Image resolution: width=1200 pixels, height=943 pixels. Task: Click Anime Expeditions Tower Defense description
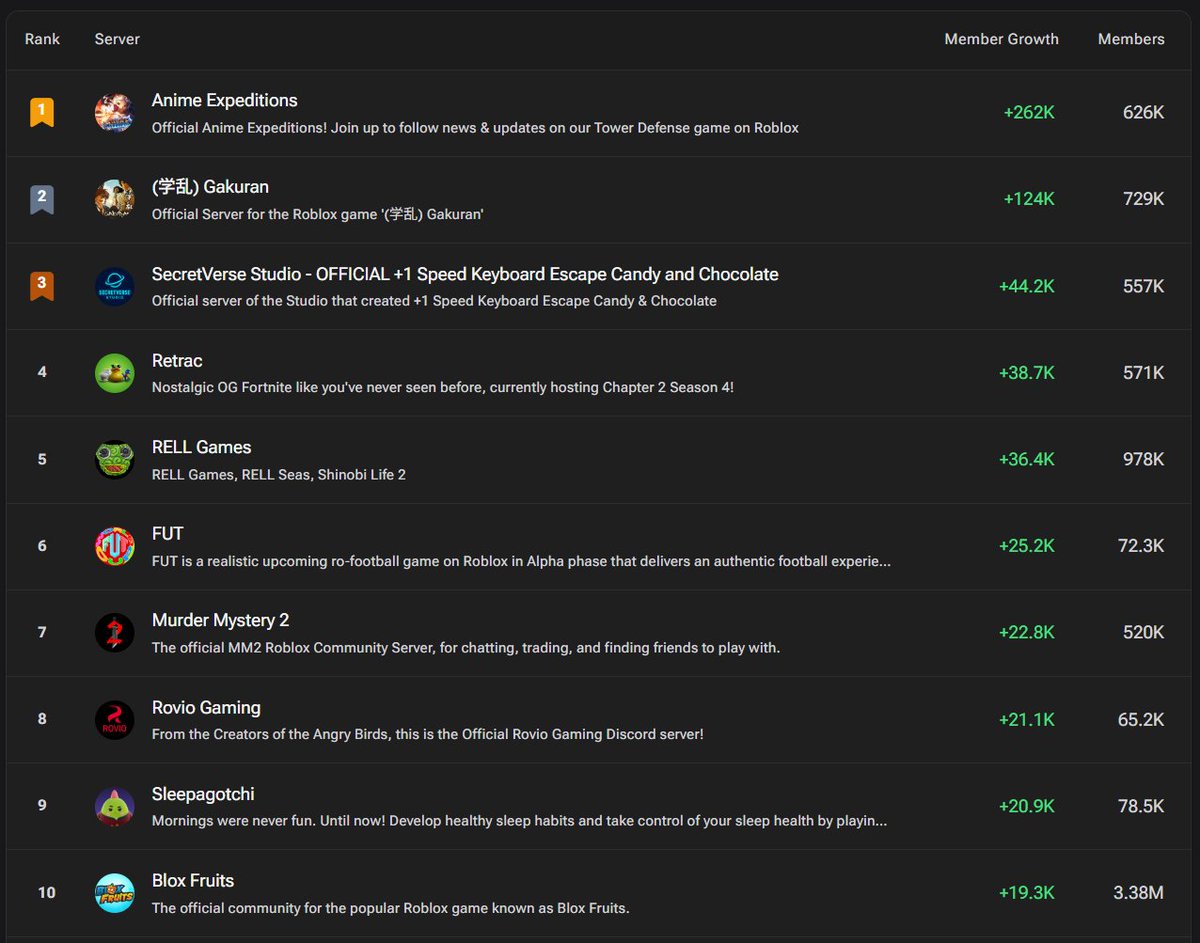point(475,128)
